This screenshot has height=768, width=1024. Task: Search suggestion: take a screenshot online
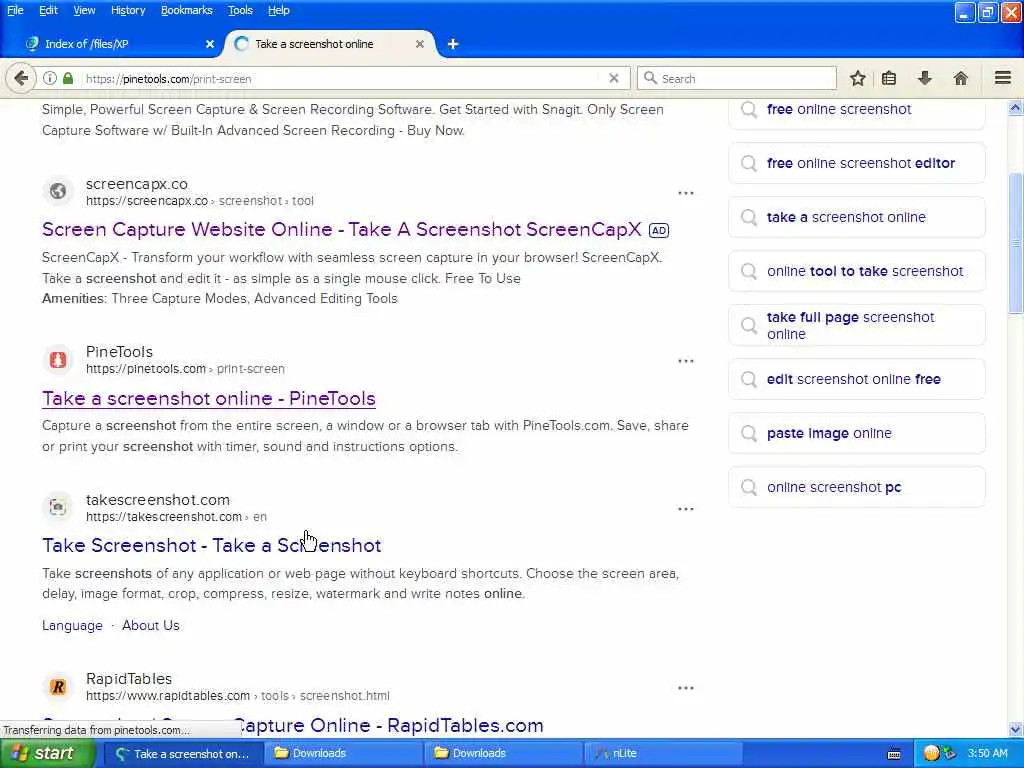click(857, 217)
